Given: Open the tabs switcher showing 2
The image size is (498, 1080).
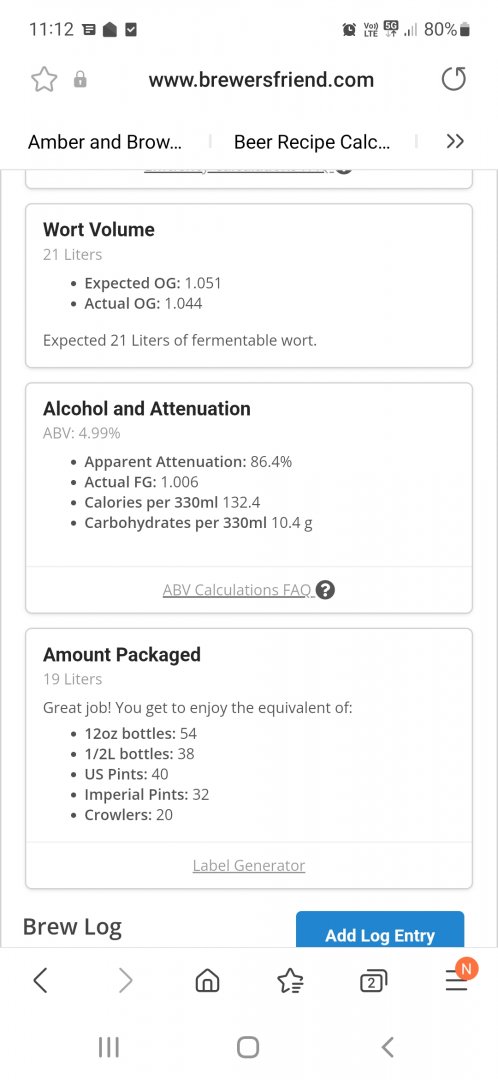Looking at the screenshot, I should pos(373,981).
